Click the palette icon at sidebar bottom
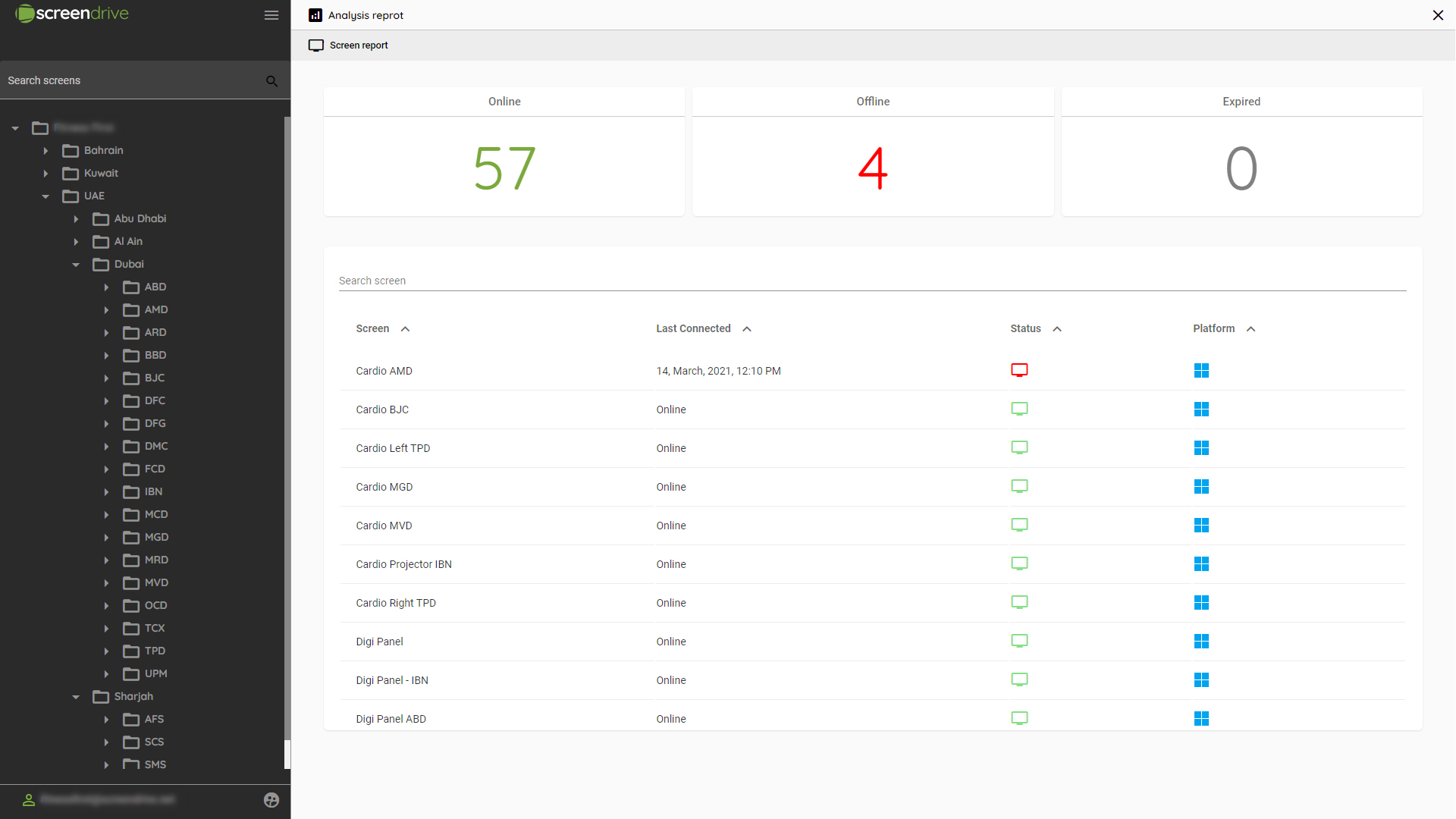The image size is (1456, 819). click(271, 800)
